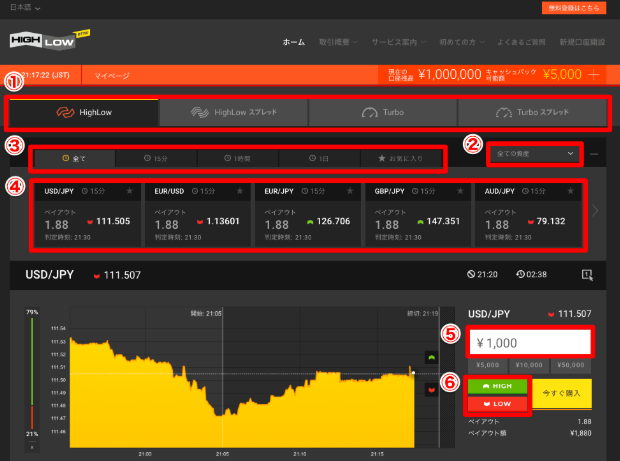
Task: Select the EUR/JPY 15分 card
Action: point(308,215)
